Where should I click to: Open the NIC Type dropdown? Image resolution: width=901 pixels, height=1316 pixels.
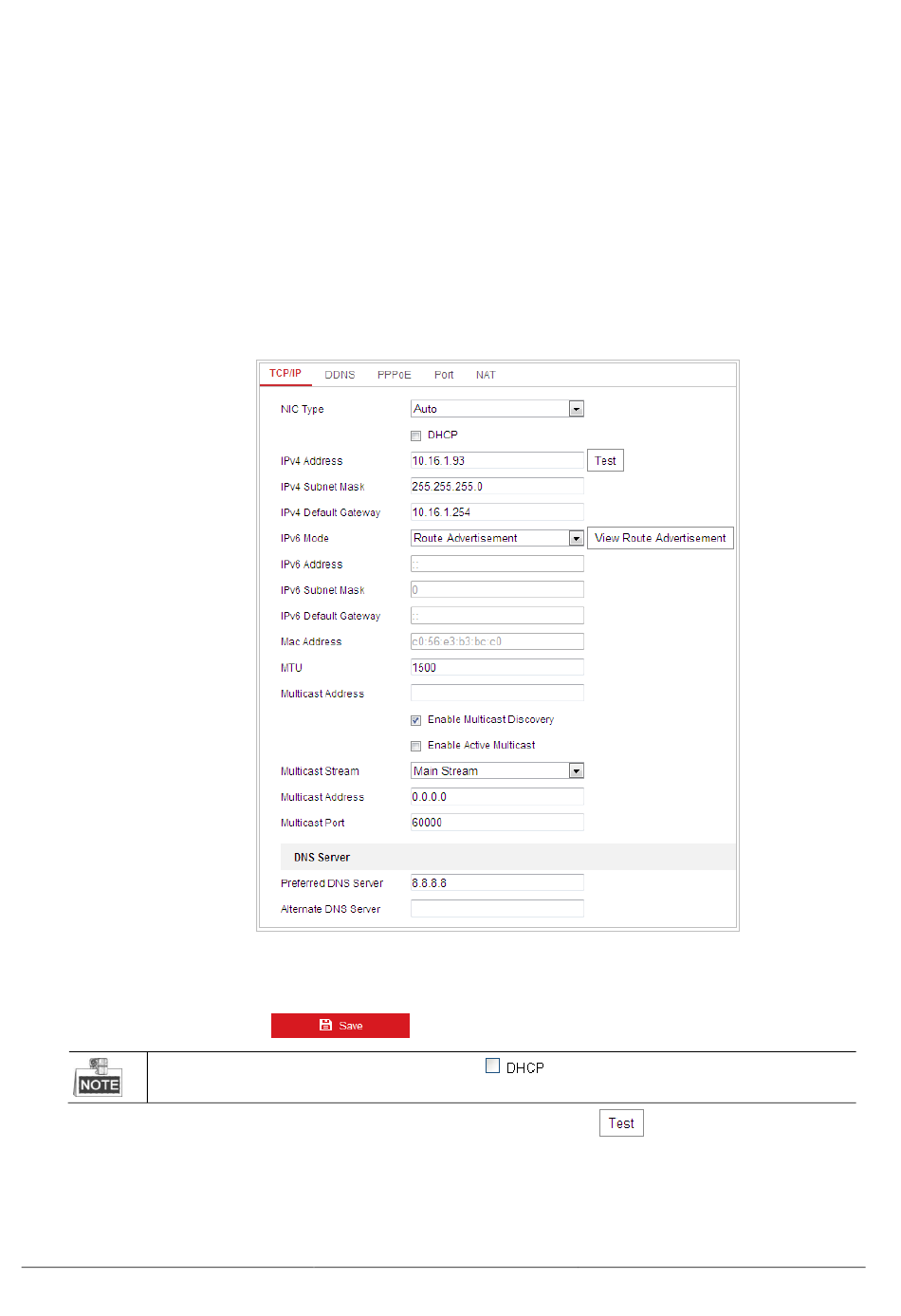pyautogui.click(x=576, y=409)
